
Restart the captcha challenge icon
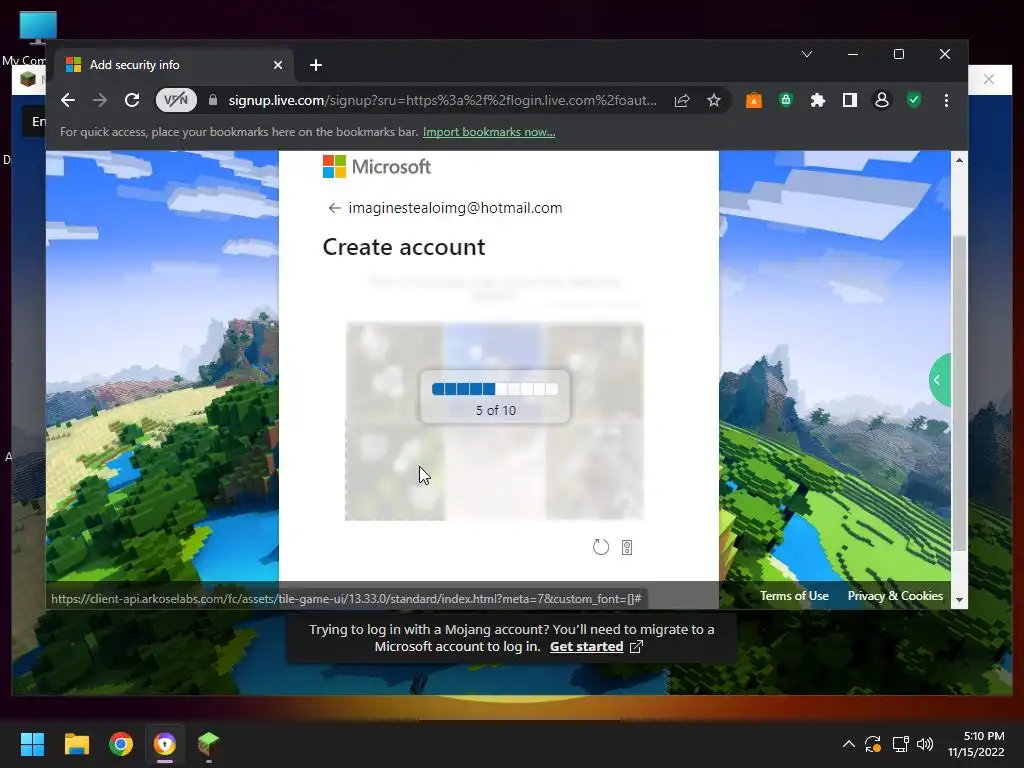click(600, 547)
